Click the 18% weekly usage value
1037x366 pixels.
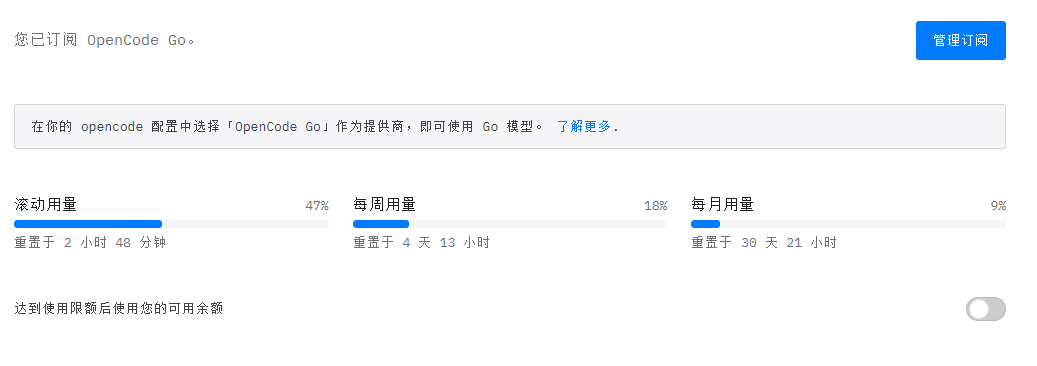point(655,206)
